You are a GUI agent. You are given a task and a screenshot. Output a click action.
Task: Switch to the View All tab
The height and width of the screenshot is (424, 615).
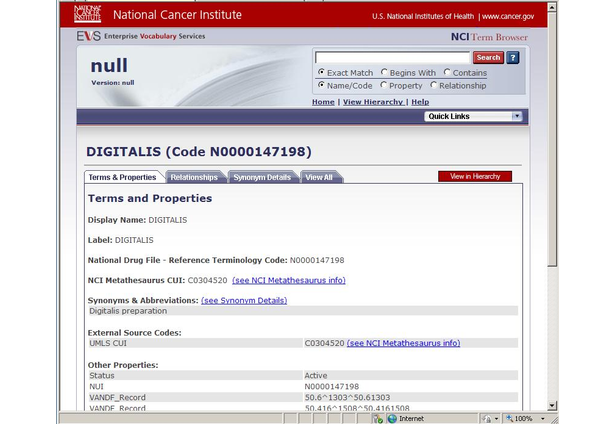click(319, 177)
